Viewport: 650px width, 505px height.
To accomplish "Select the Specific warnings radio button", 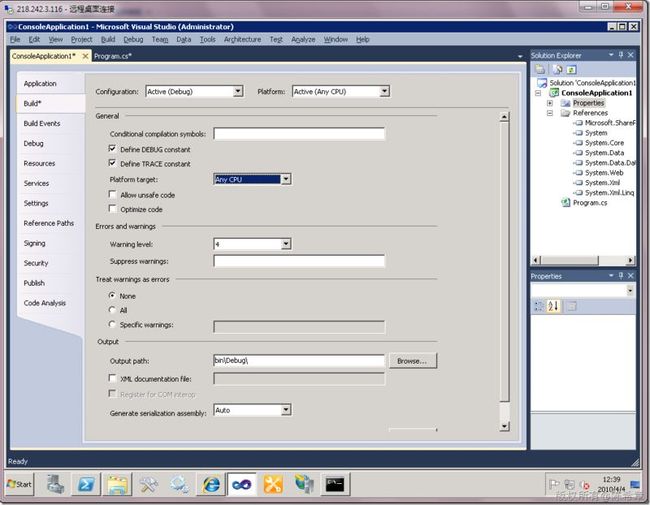I will point(112,324).
